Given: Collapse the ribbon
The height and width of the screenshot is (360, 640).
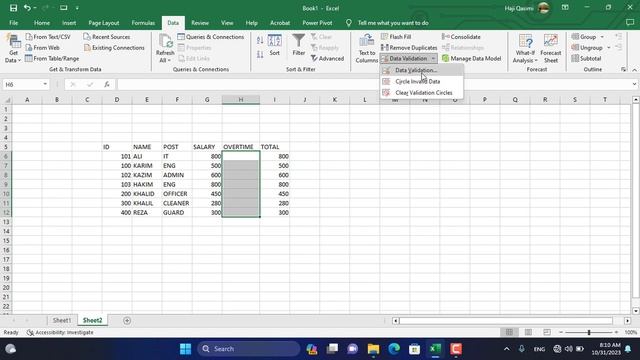Looking at the screenshot, I should coord(634,70).
